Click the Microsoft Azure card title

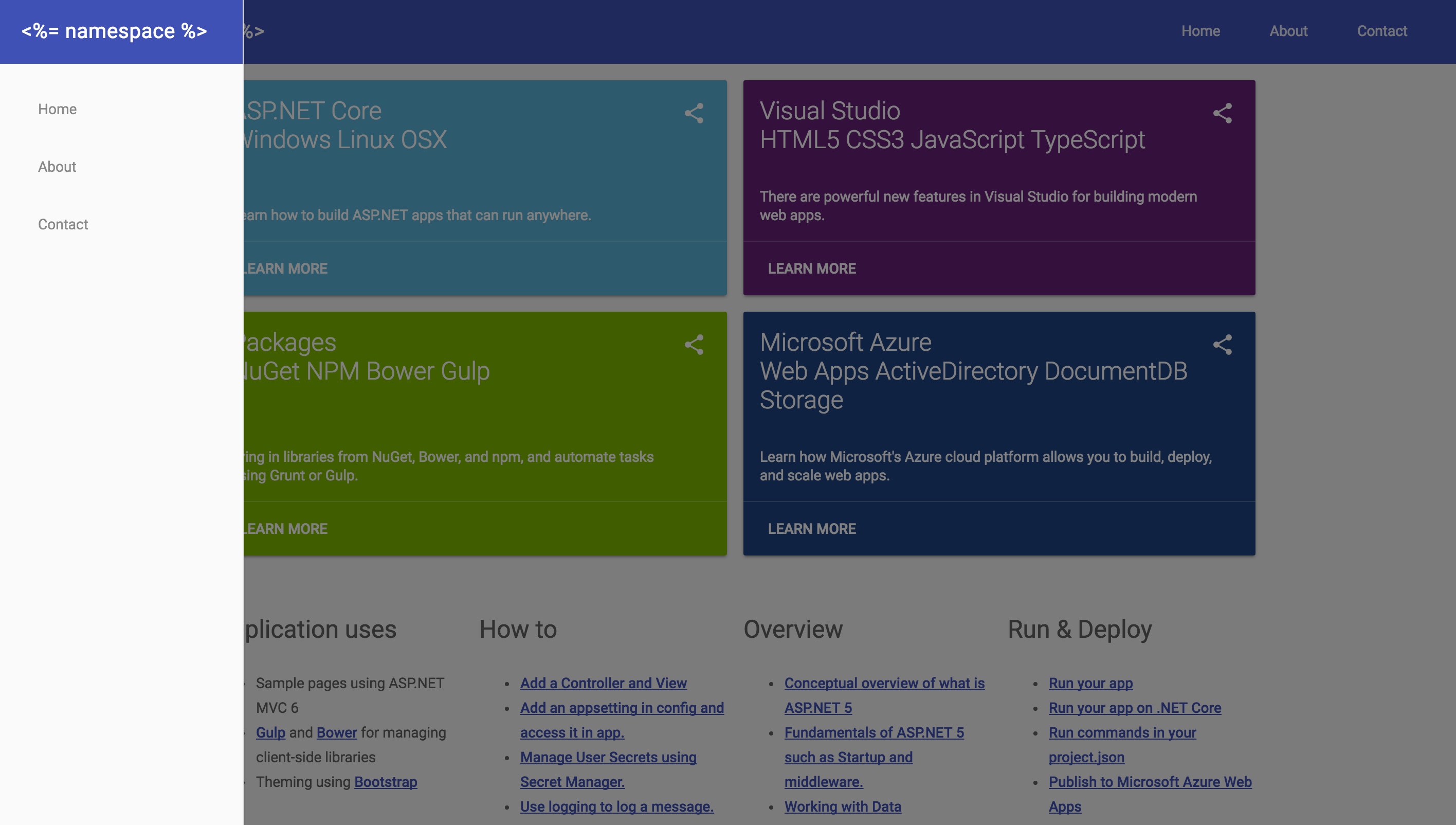point(974,370)
